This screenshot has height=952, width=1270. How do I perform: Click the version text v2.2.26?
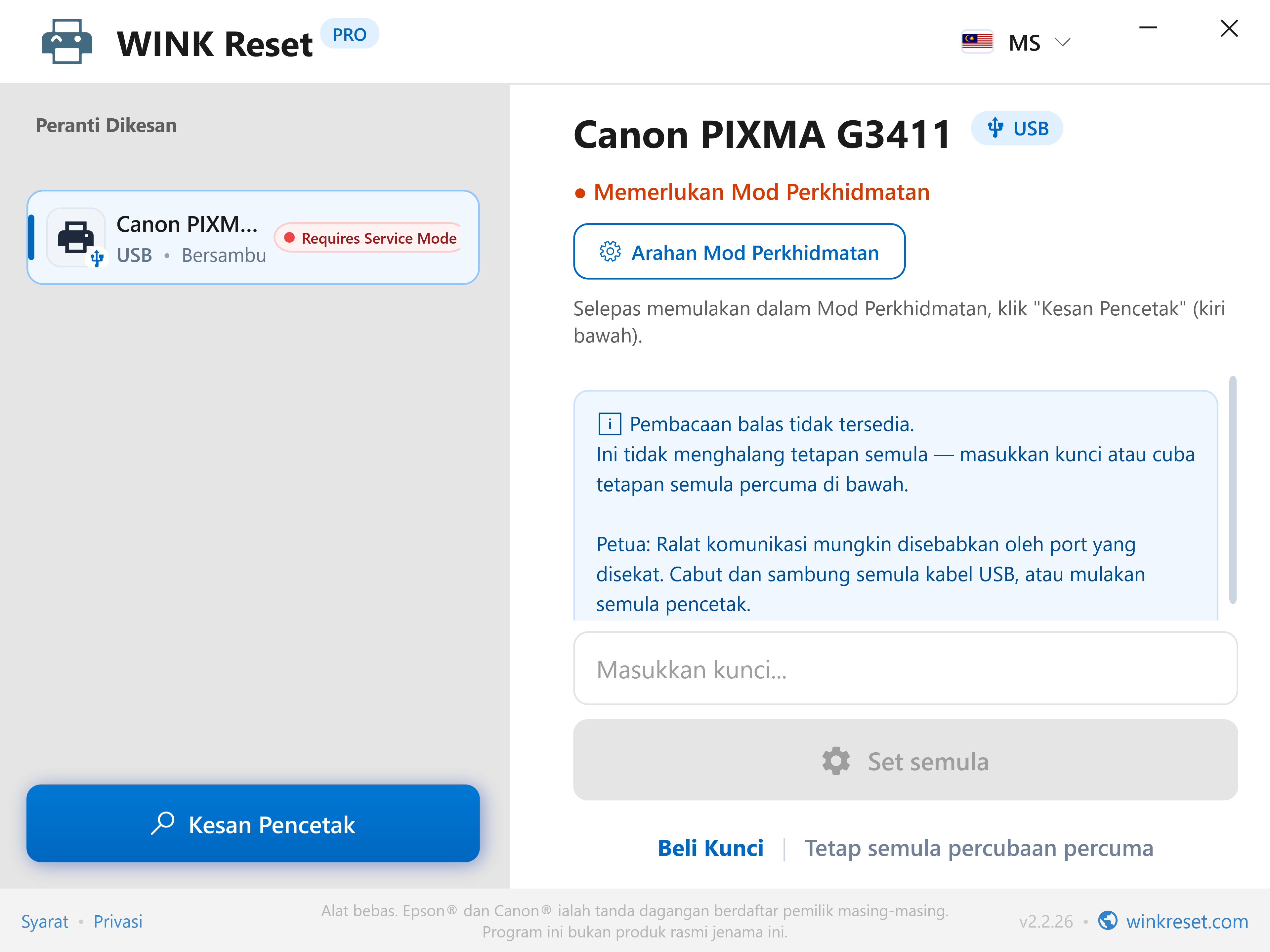click(x=1045, y=922)
